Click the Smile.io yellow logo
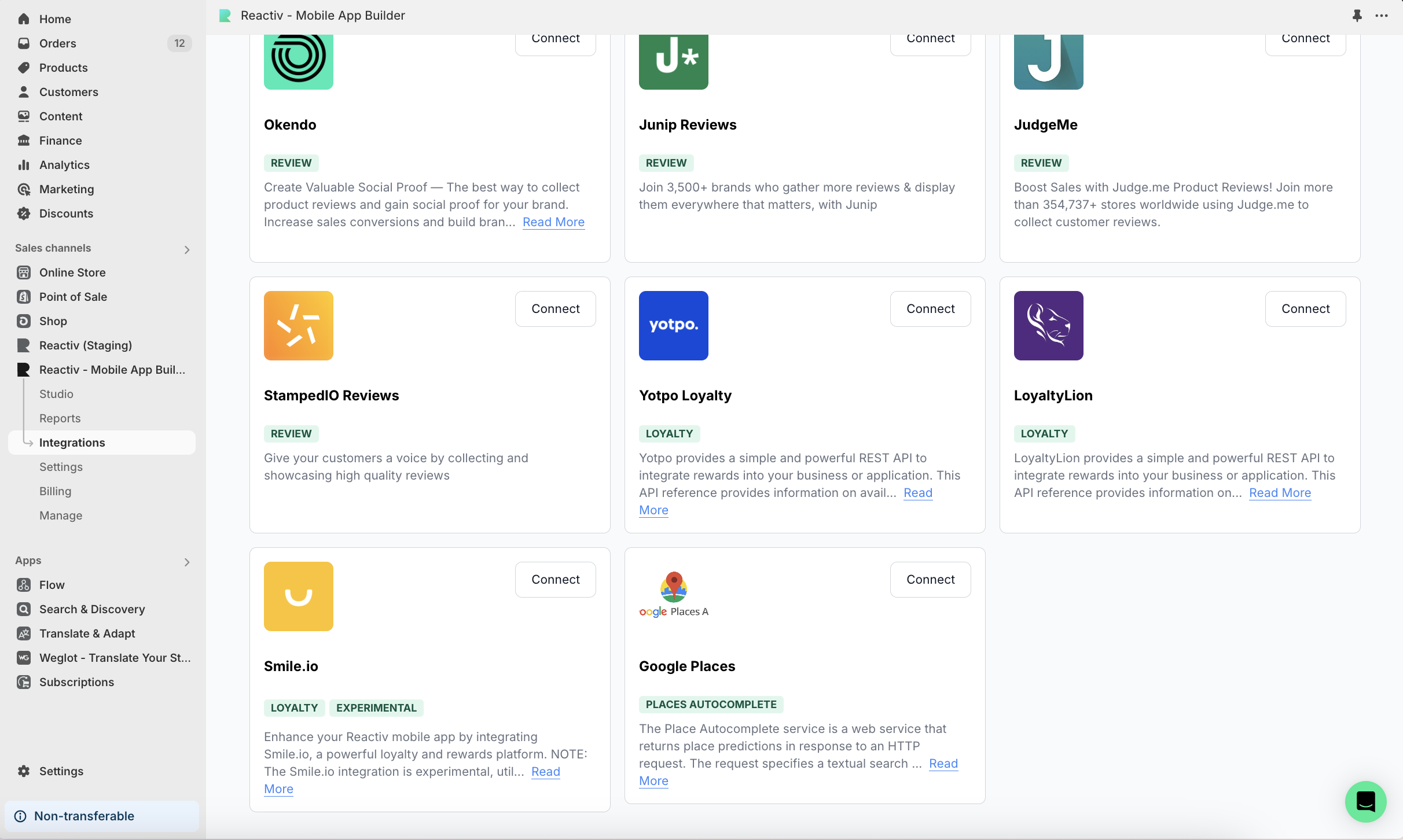This screenshot has height=840, width=1403. click(x=298, y=596)
